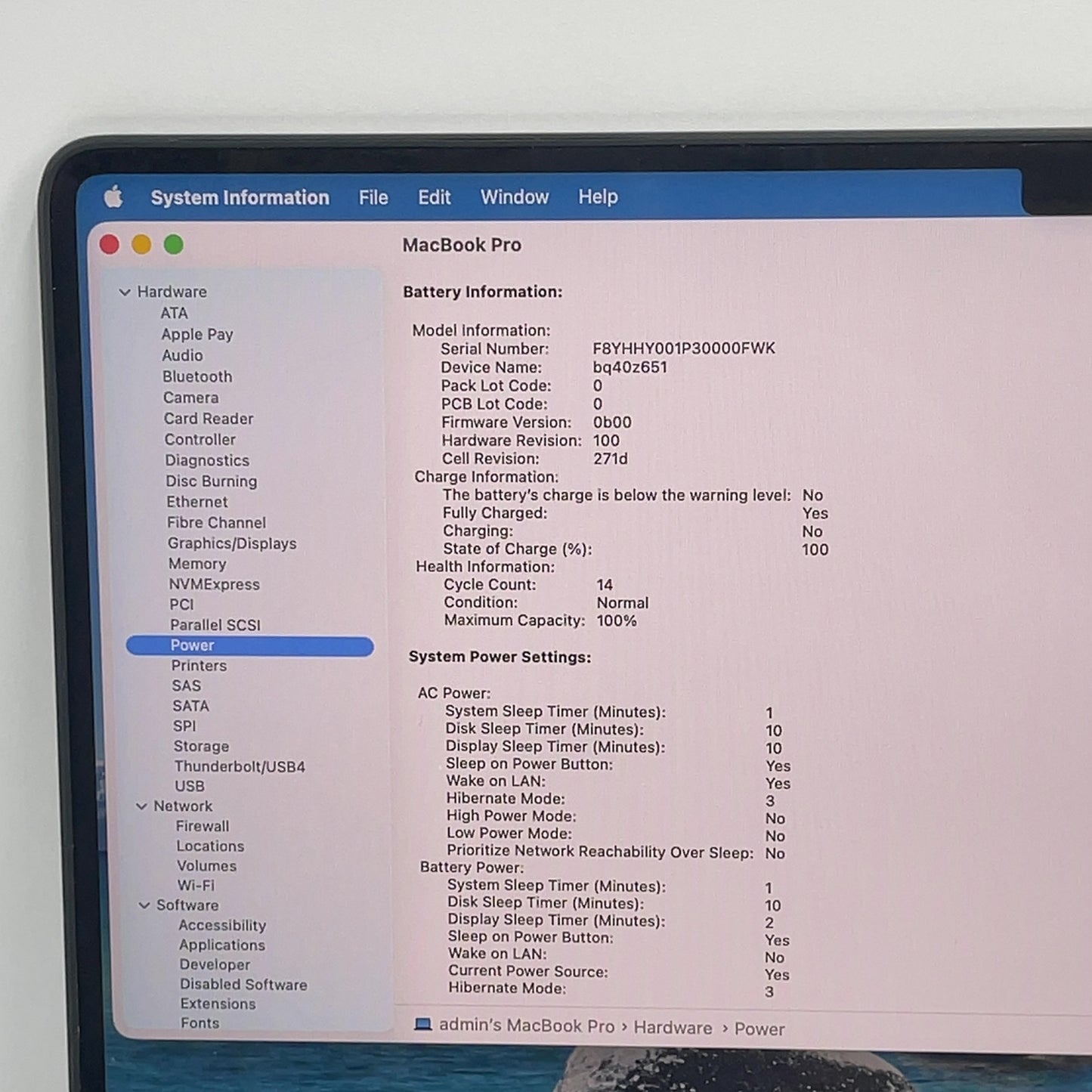Select Apple Pay in the sidebar
1092x1092 pixels.
pyautogui.click(x=197, y=334)
